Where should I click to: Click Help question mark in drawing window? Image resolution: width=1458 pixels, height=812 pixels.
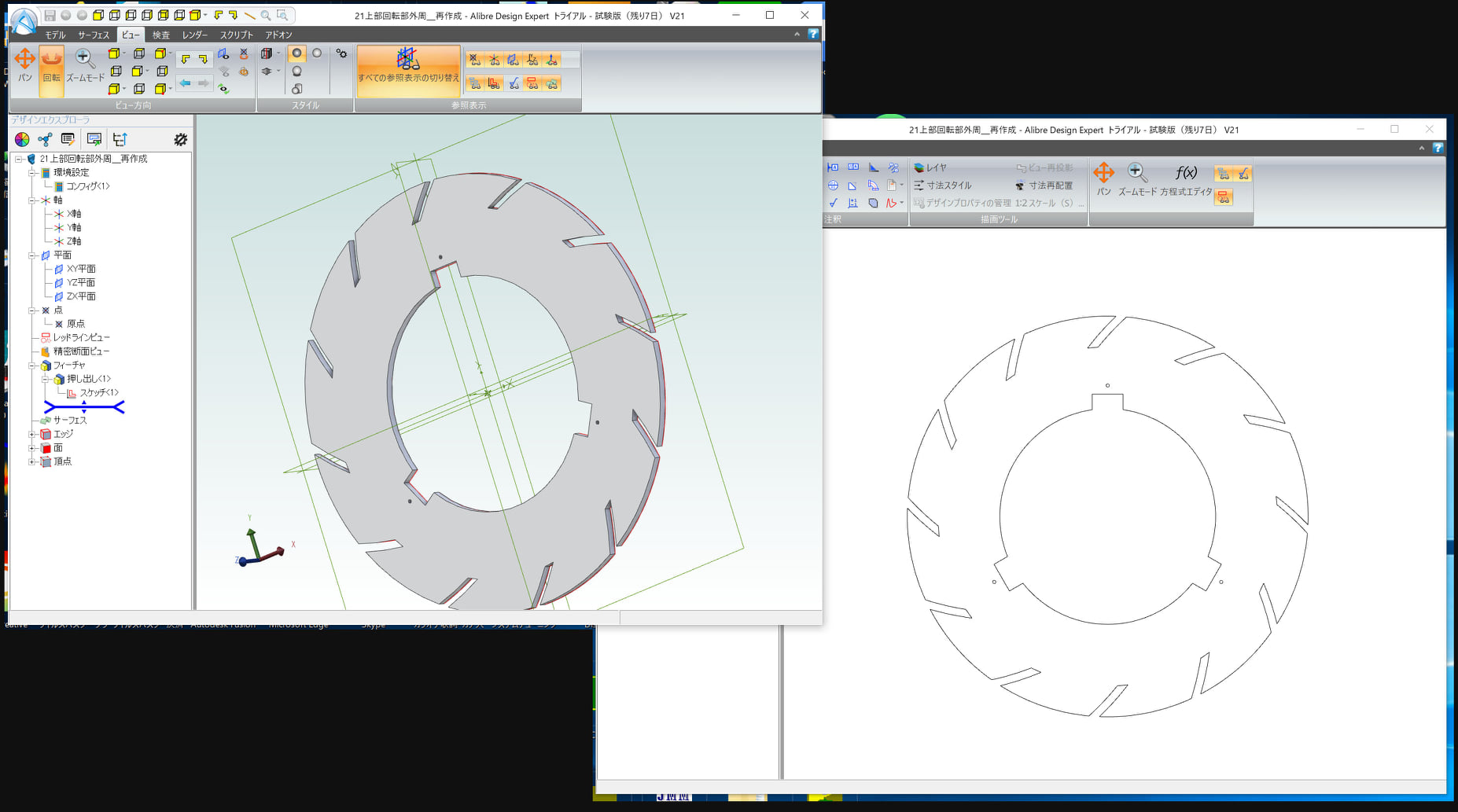tap(1438, 148)
